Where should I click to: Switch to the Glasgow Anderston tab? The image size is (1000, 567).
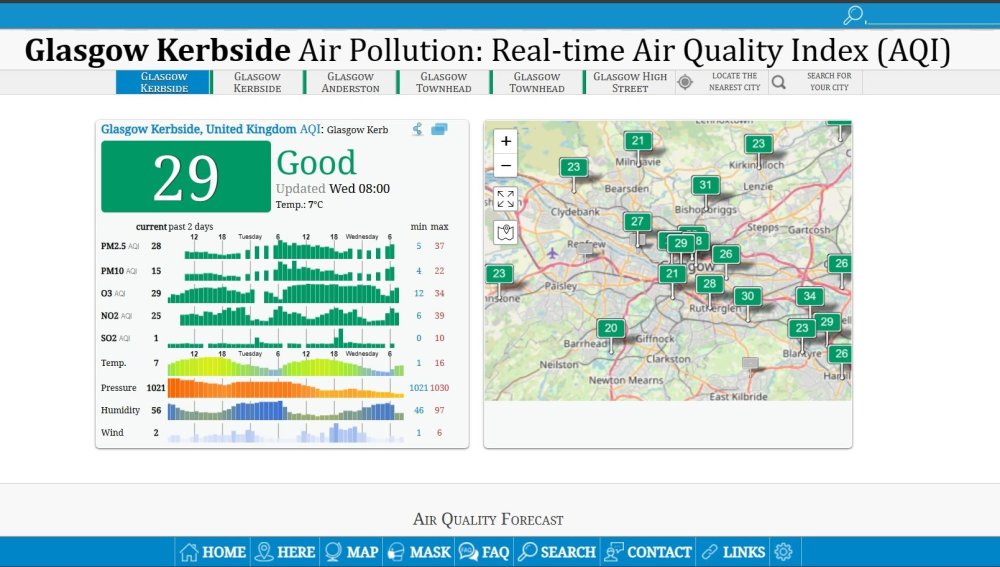[350, 82]
